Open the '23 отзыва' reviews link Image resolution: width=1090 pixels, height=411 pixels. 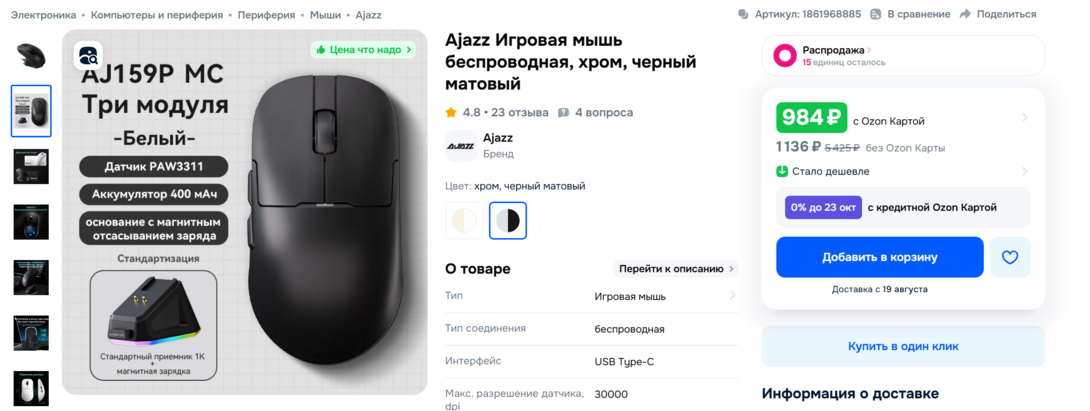520,113
